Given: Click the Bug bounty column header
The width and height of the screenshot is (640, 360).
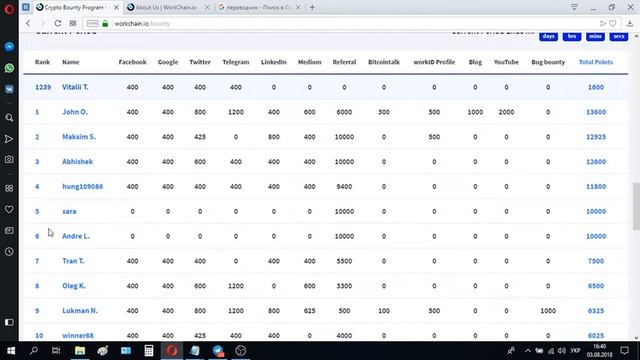Looking at the screenshot, I should tap(548, 62).
